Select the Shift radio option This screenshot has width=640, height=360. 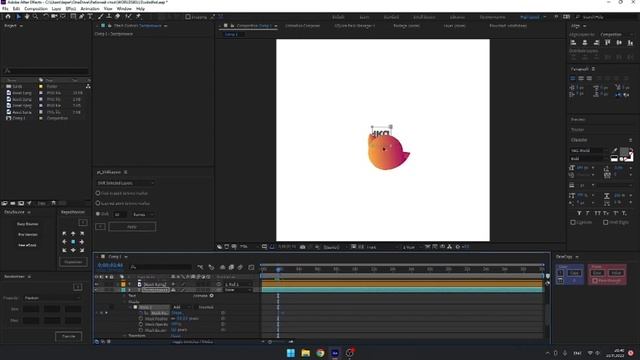point(98,214)
